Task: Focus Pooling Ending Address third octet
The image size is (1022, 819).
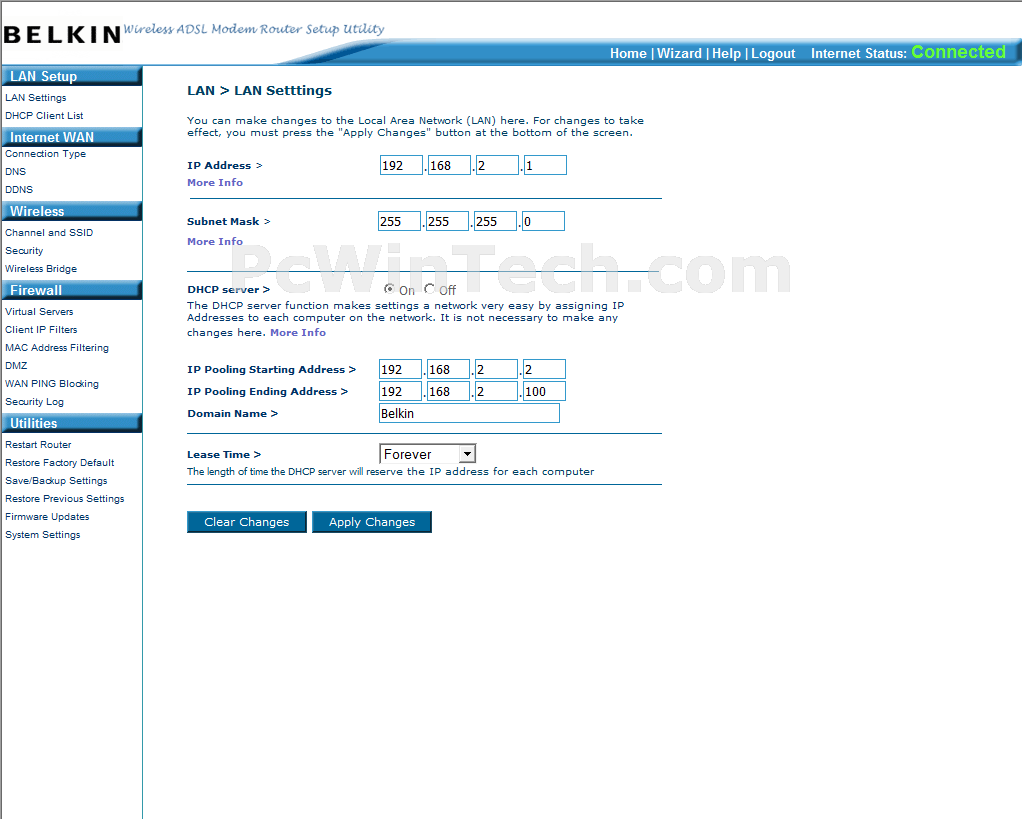Action: click(x=496, y=391)
